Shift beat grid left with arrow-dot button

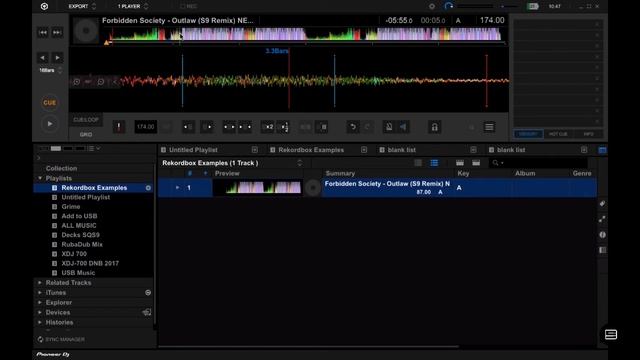188,127
